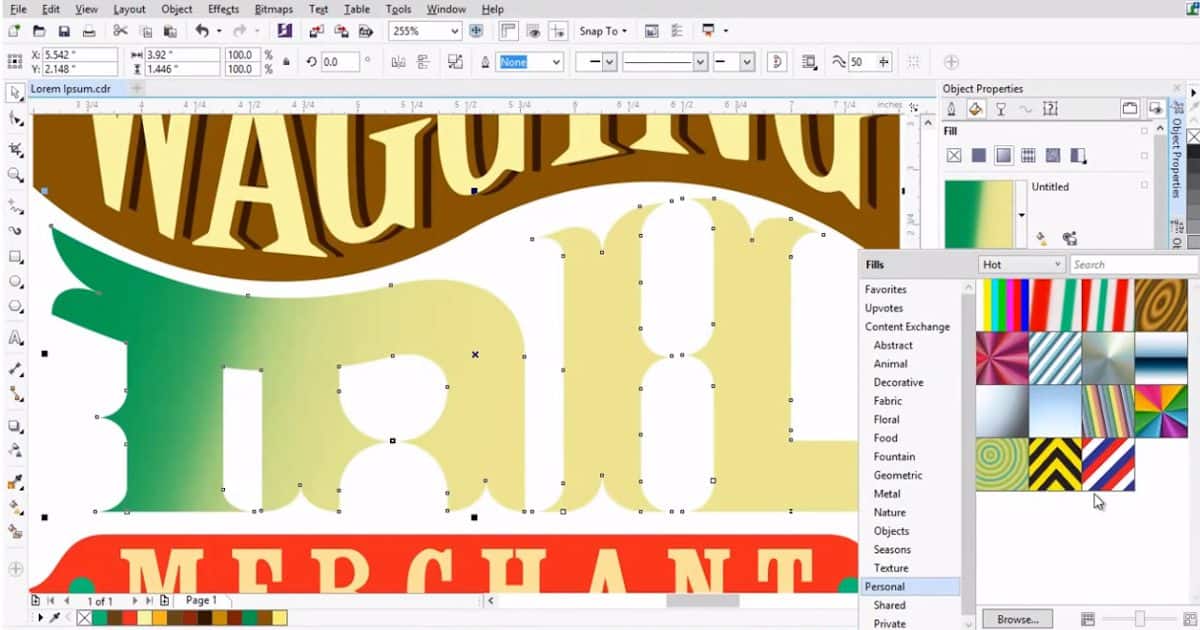The width and height of the screenshot is (1200, 630).
Task: Switch fill type to Uniform fill
Action: [978, 155]
